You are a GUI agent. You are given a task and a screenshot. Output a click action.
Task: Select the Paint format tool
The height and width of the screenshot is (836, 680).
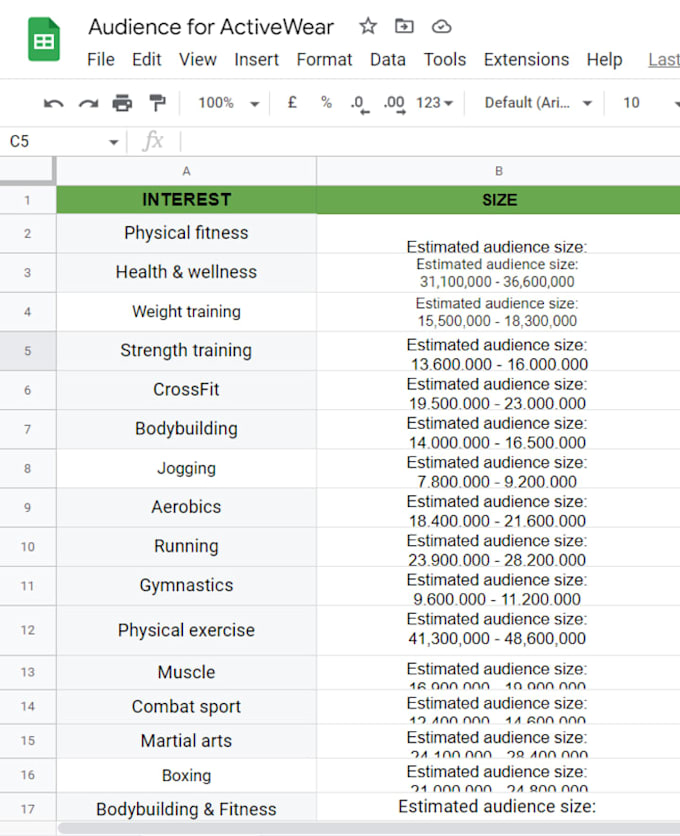tap(156, 102)
